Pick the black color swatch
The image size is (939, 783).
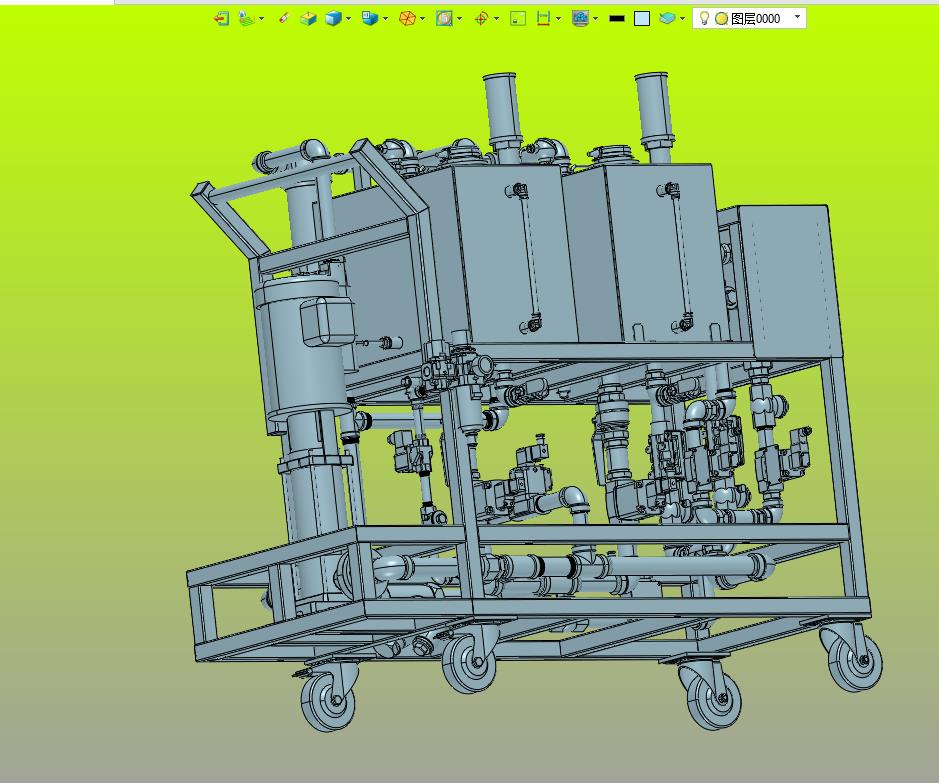(617, 19)
